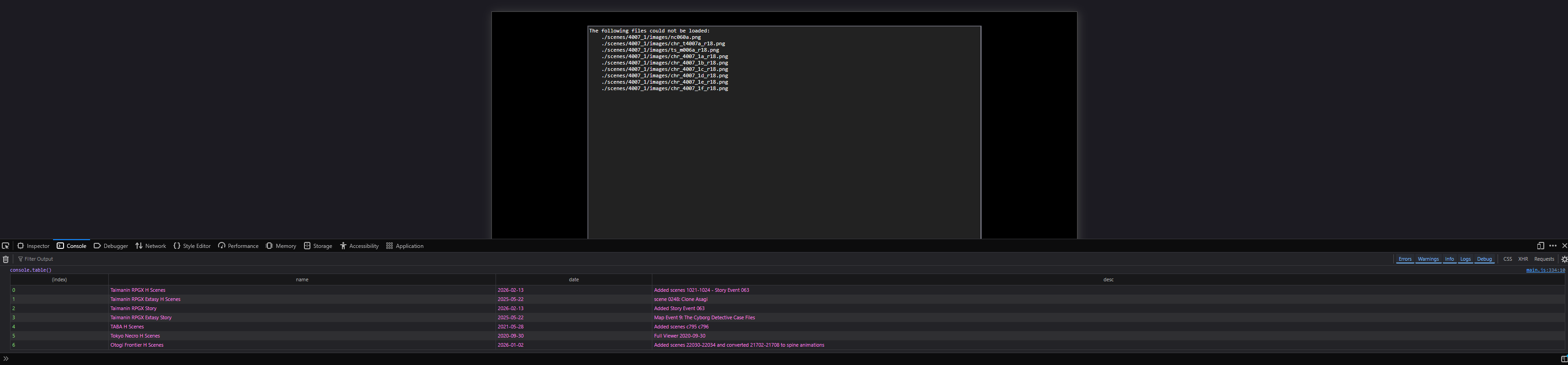Screen dimensions: 1568x365
Task: Click the date '2020-09-30' cell
Action: click(573, 336)
